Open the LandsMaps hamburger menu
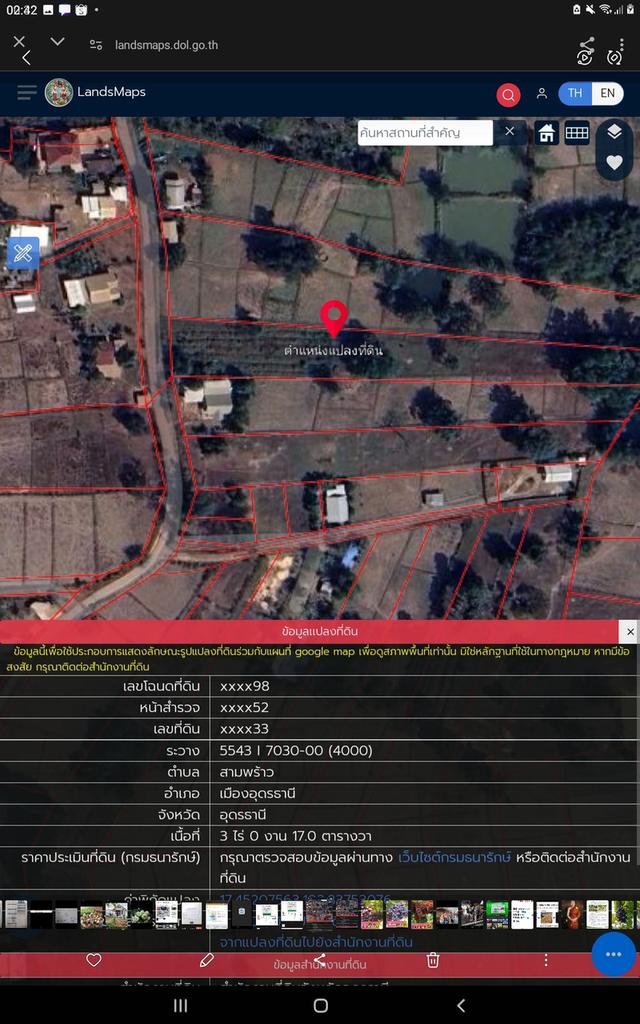640x1024 pixels. click(27, 93)
